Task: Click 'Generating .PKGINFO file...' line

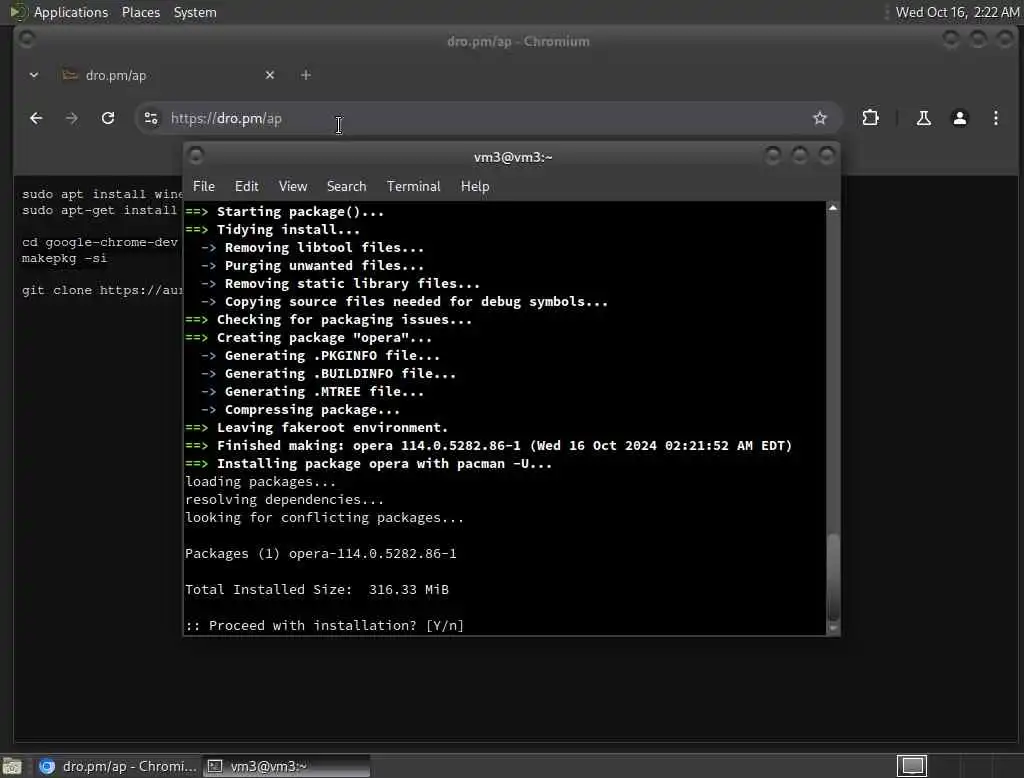Action: pyautogui.click(x=320, y=355)
